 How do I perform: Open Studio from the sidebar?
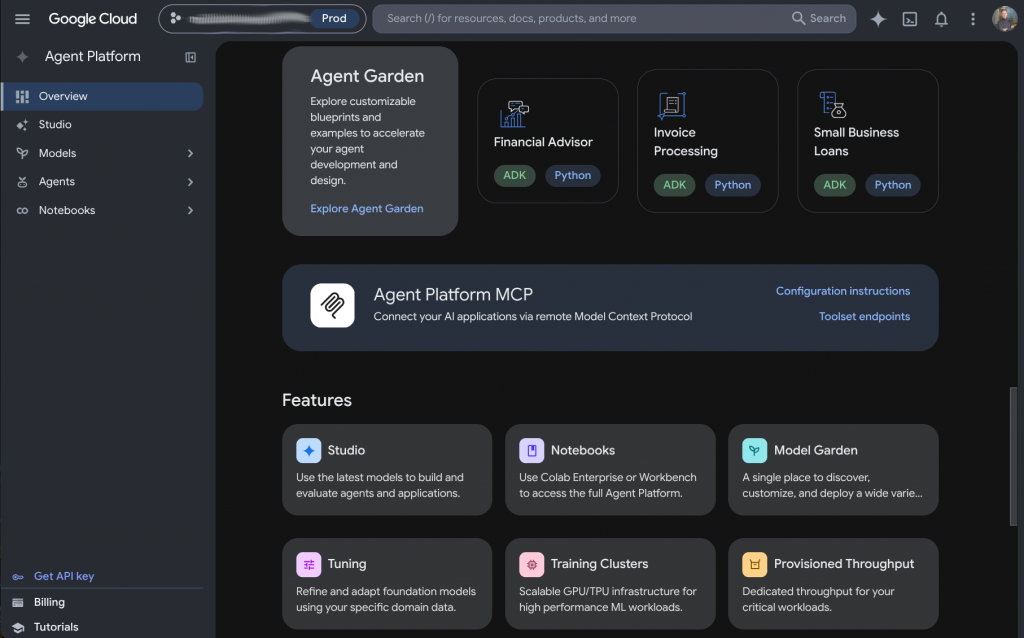tap(103, 125)
